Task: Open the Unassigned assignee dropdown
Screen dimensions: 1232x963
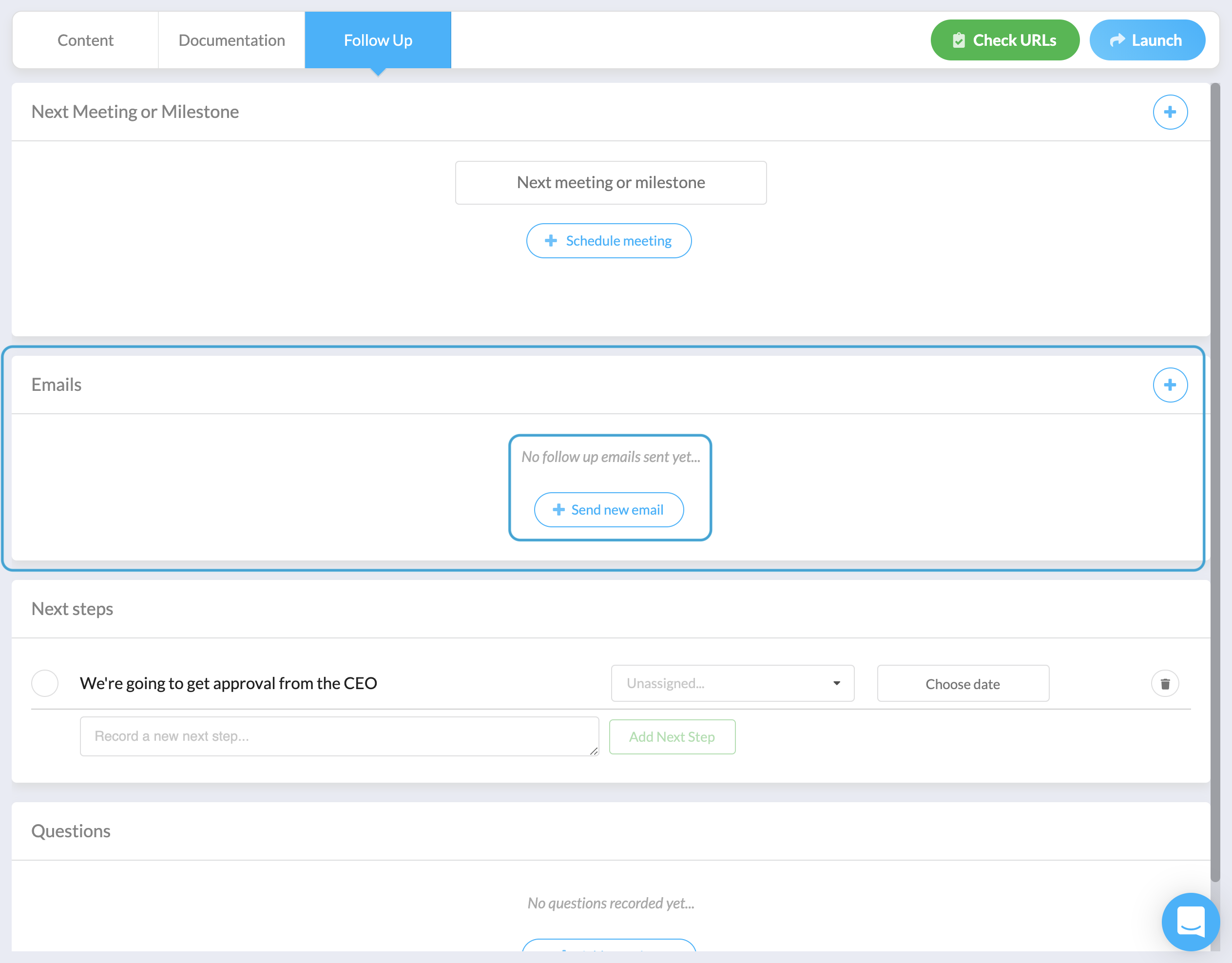Action: [732, 683]
